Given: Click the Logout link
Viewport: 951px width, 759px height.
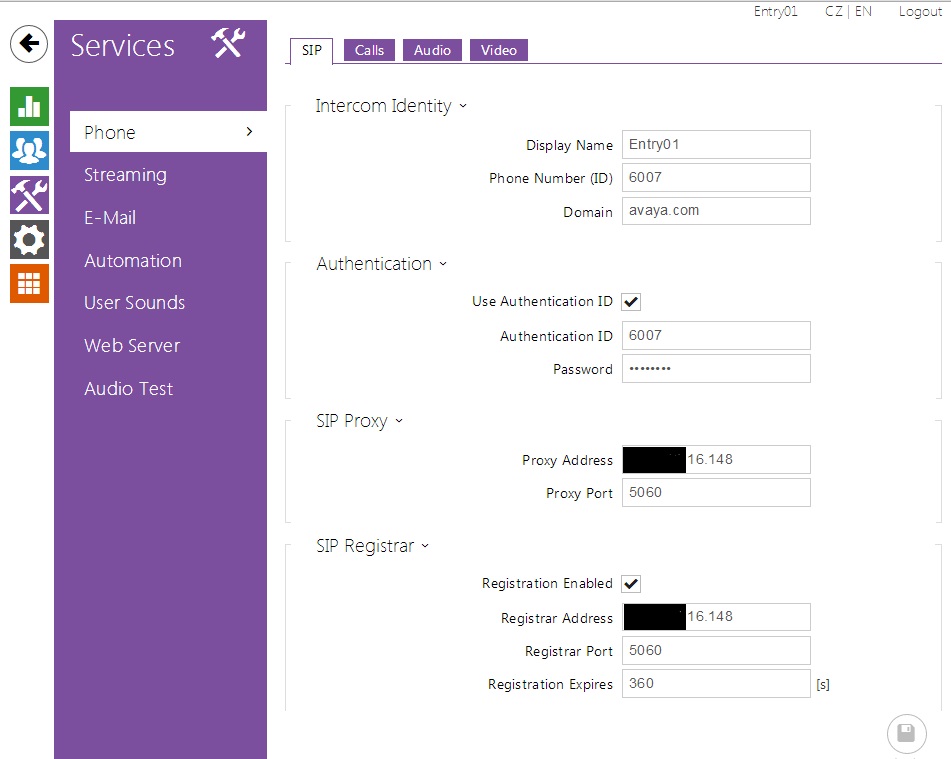Looking at the screenshot, I should coord(919,12).
